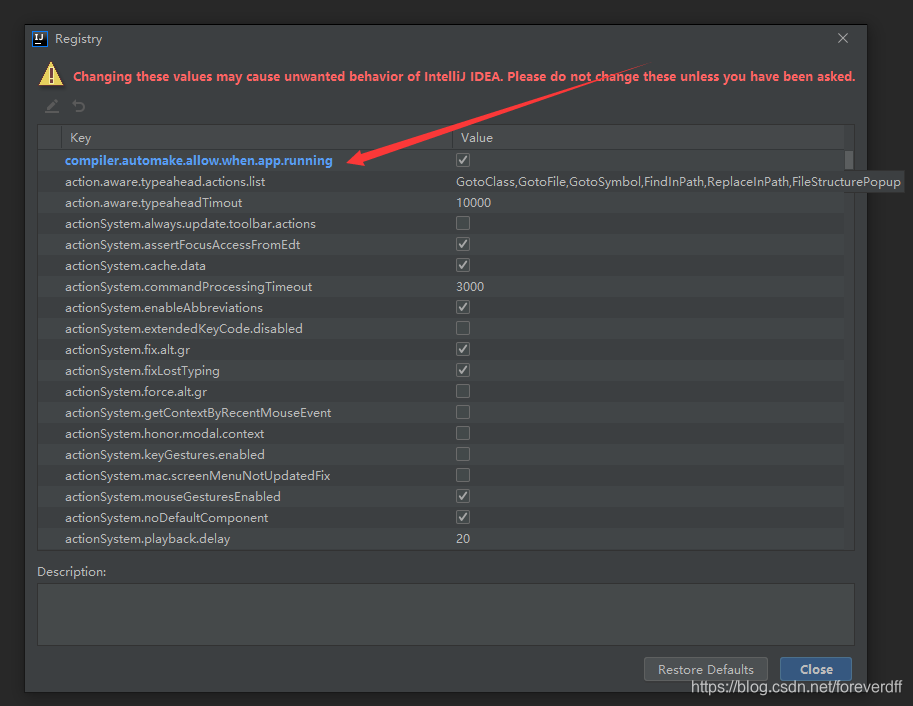Image resolution: width=913 pixels, height=706 pixels.
Task: Check actionSystem.getContextByRecentMouseEvent checkbox
Action: pyautogui.click(x=463, y=412)
